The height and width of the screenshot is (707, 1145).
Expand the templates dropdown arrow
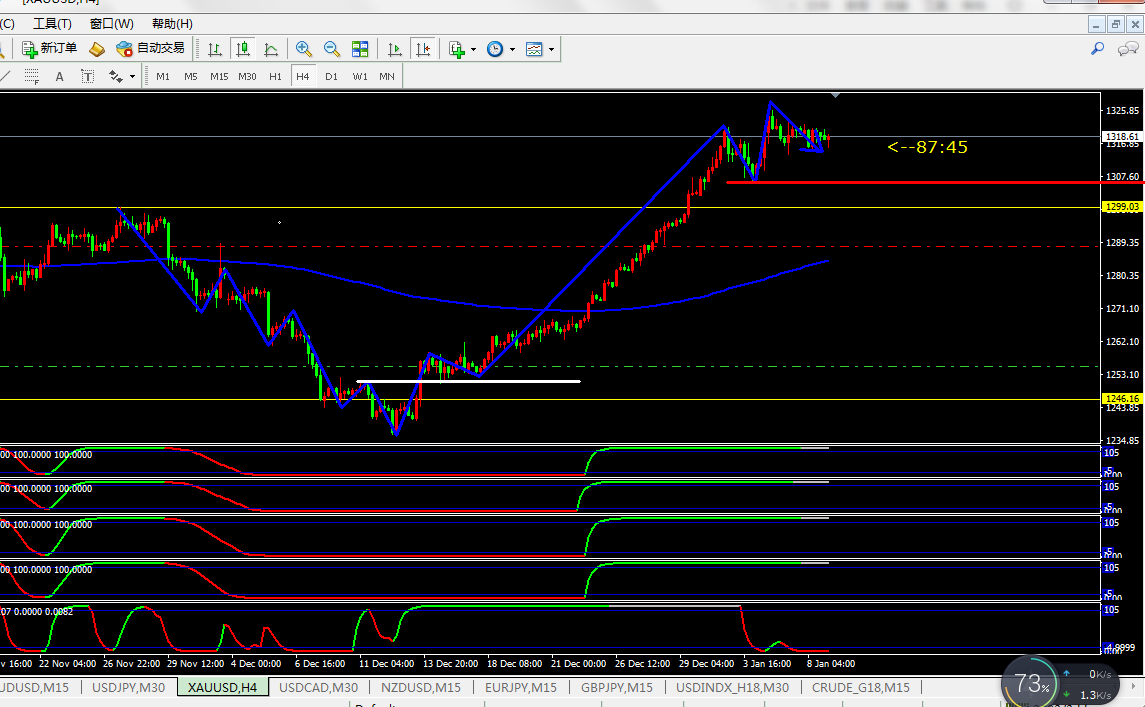pos(551,50)
